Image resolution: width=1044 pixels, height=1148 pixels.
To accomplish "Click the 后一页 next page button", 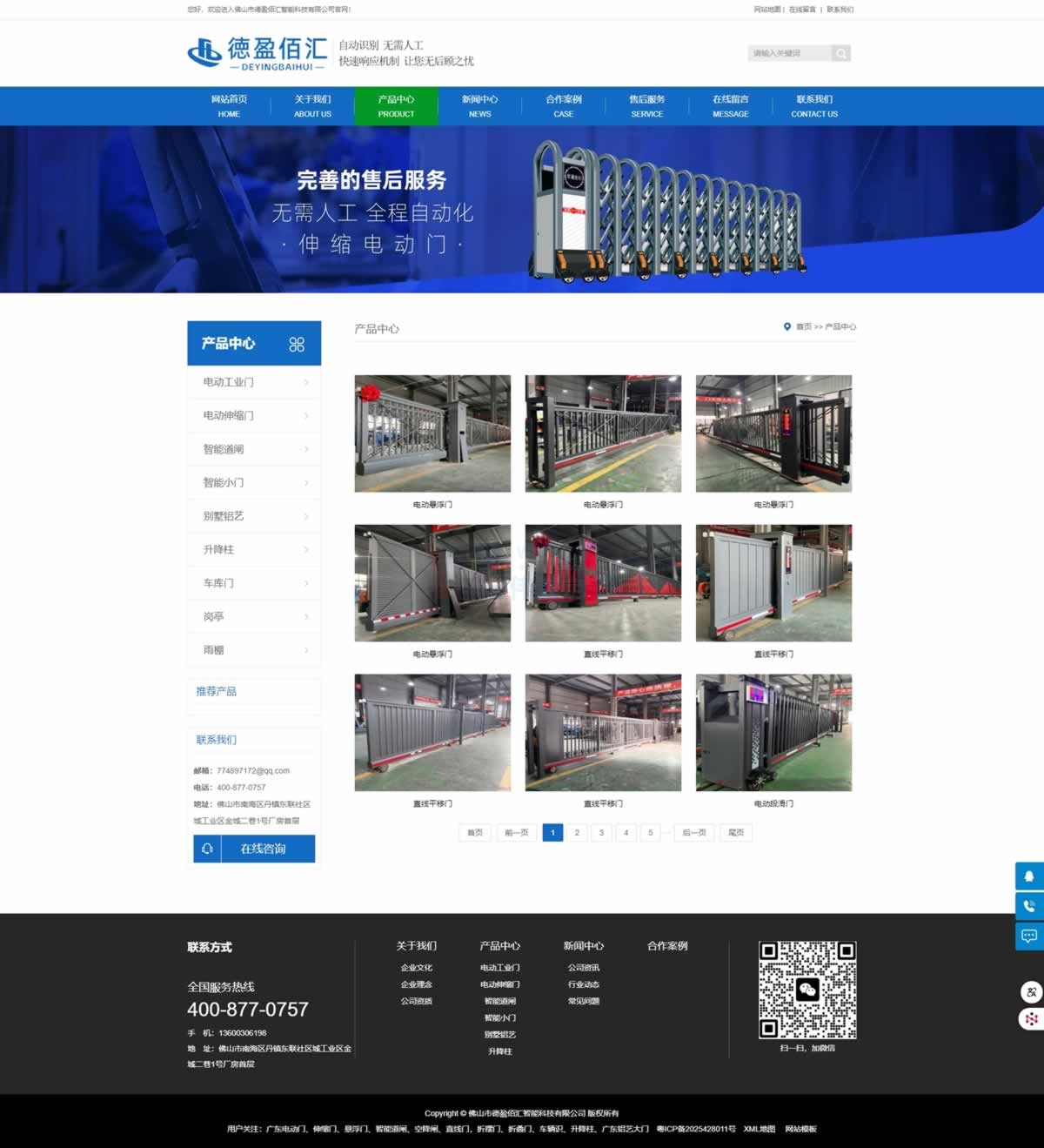I will [x=693, y=833].
